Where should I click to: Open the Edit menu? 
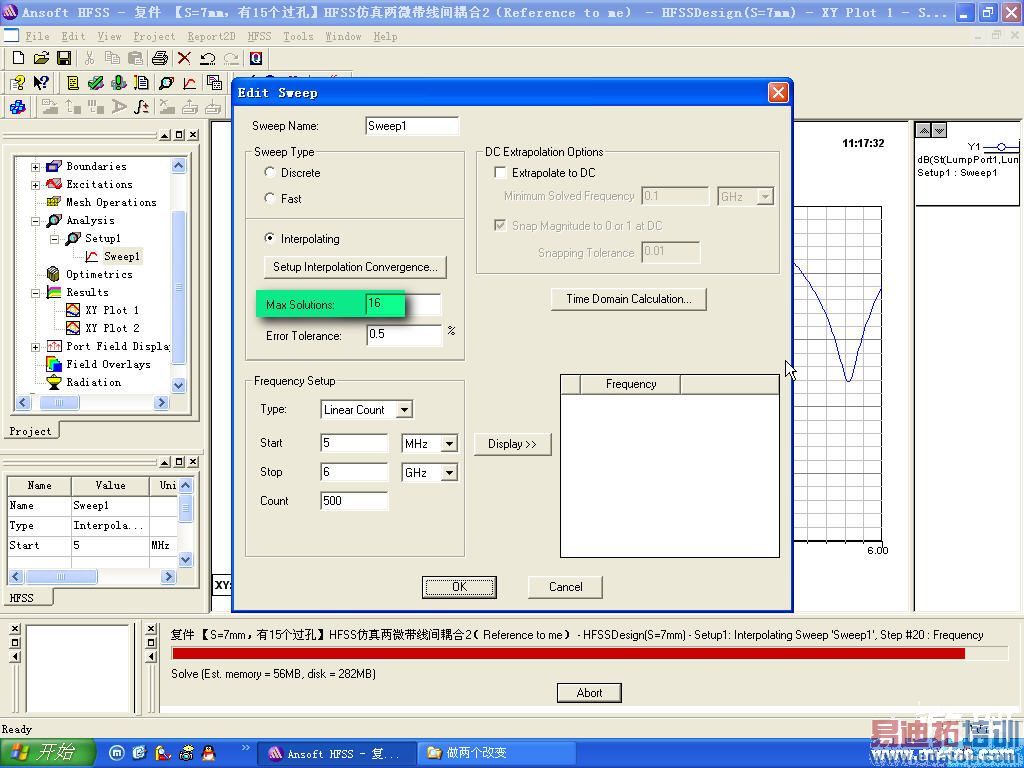pos(73,37)
